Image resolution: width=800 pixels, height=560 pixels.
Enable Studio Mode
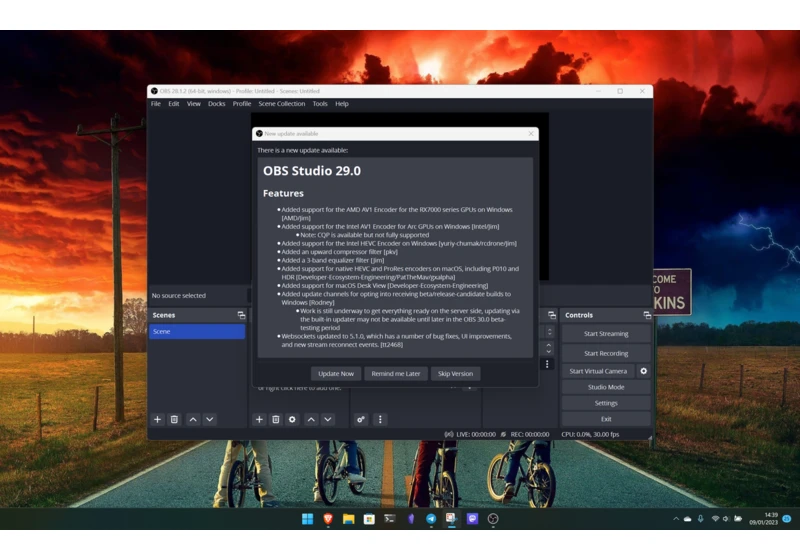tap(606, 387)
